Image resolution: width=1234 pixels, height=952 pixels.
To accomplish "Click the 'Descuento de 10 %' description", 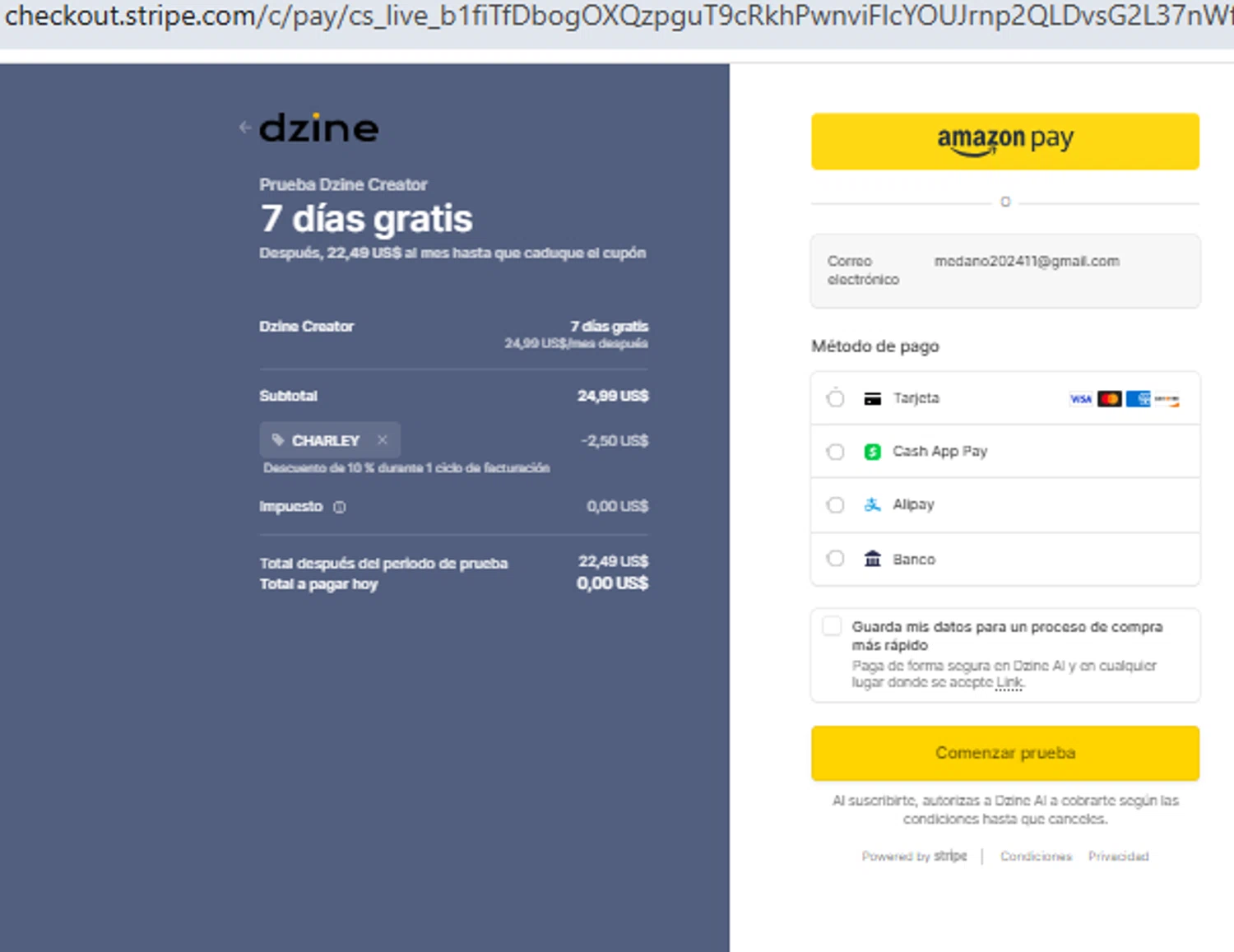I will click(x=406, y=468).
